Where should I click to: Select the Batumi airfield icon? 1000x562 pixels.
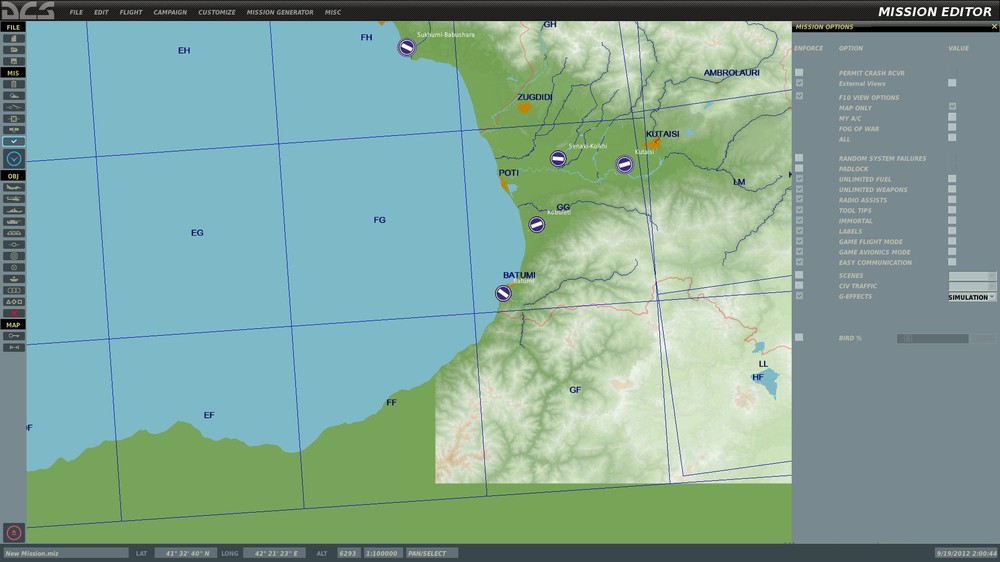click(x=503, y=293)
